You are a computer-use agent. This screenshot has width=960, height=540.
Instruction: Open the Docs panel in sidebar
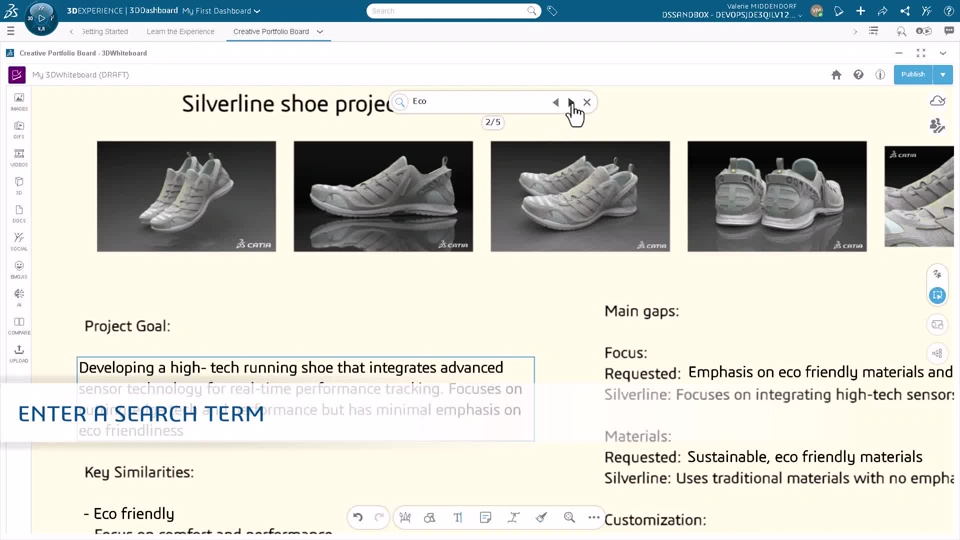[19, 214]
